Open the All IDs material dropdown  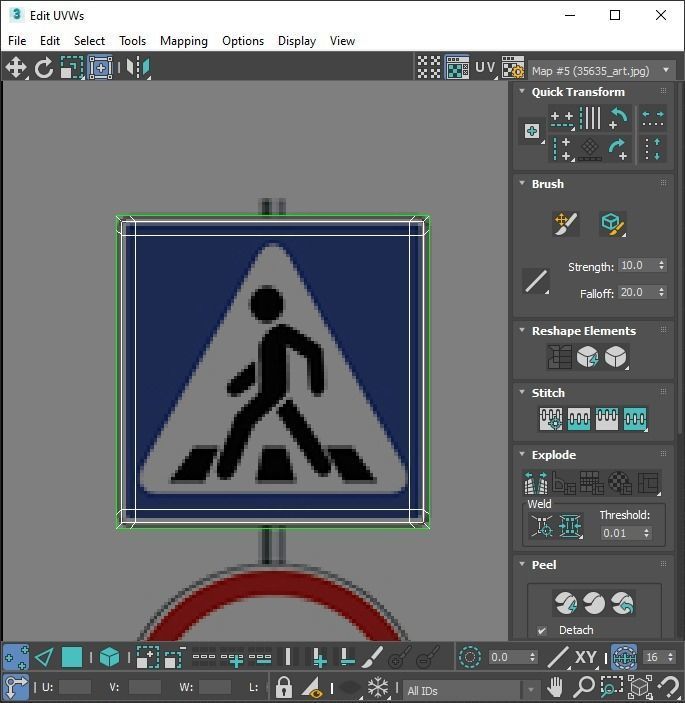[470, 690]
